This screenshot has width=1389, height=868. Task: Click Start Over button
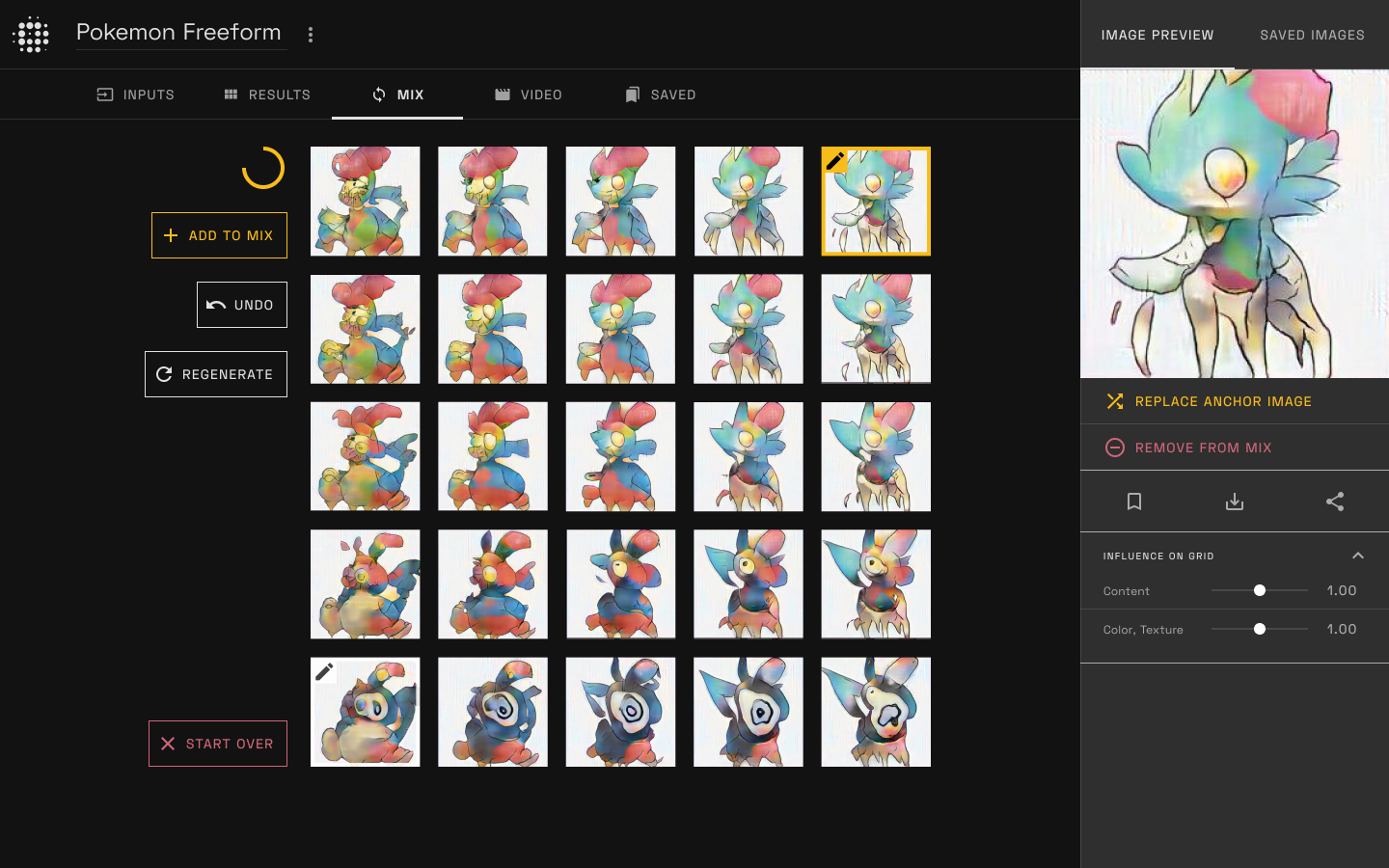218,744
